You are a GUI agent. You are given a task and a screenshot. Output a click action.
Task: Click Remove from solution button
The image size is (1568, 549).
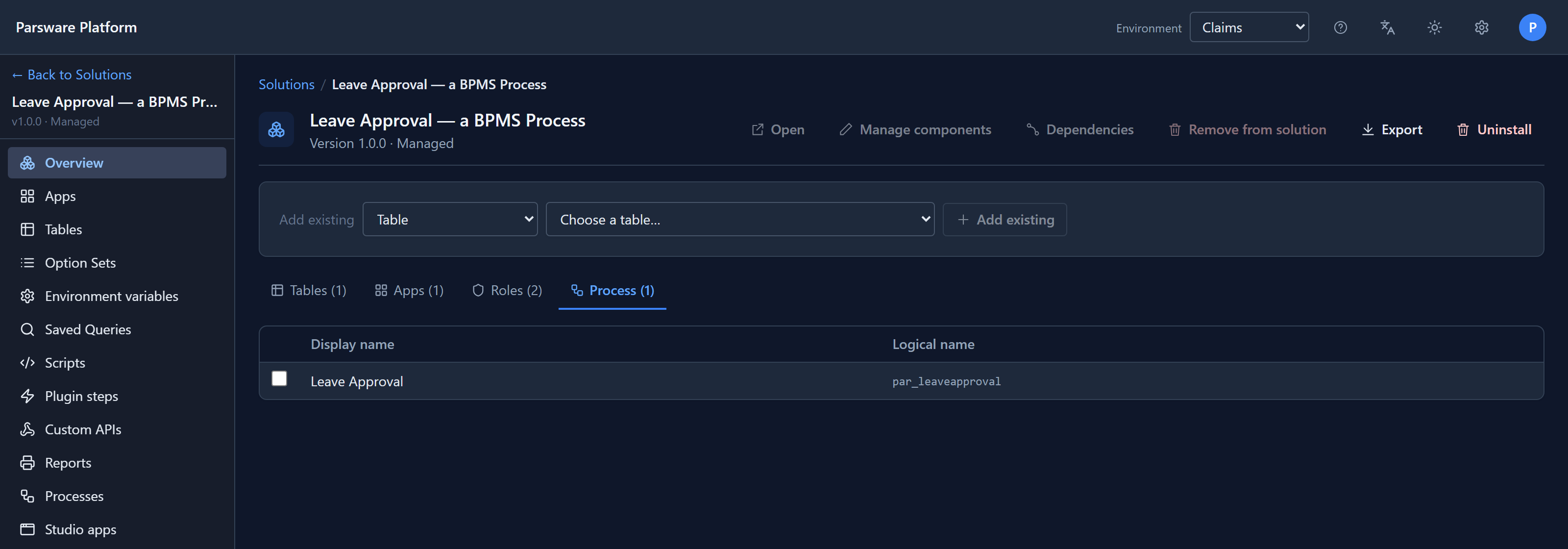tap(1247, 129)
